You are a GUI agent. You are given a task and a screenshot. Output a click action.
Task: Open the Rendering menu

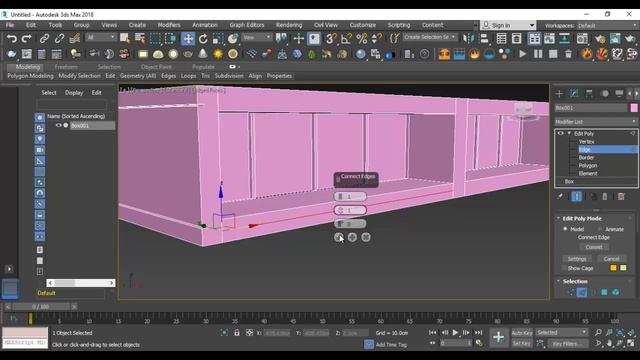(289, 25)
